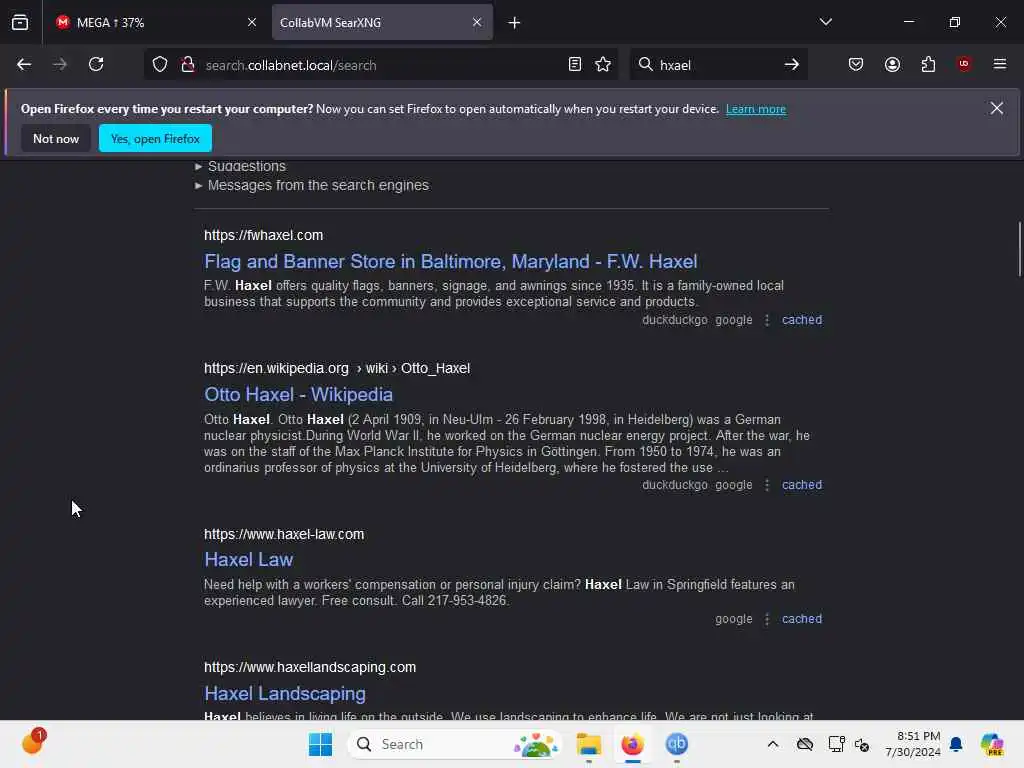Open a new tab
Image resolution: width=1024 pixels, height=768 pixels.
[x=514, y=23]
